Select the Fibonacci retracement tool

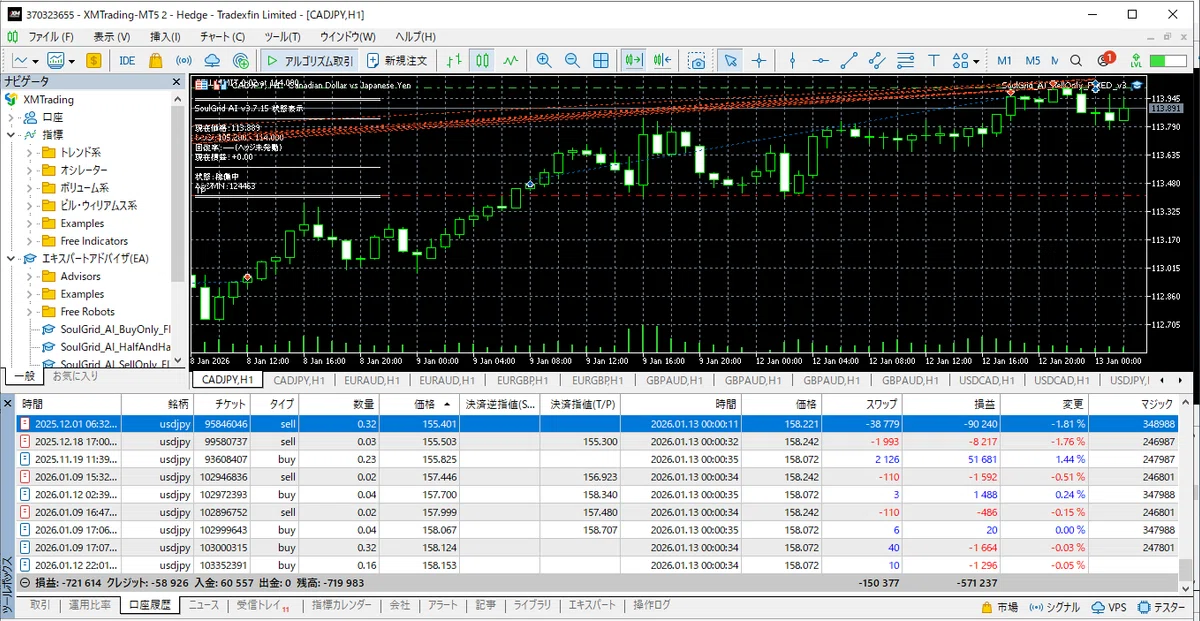(905, 60)
